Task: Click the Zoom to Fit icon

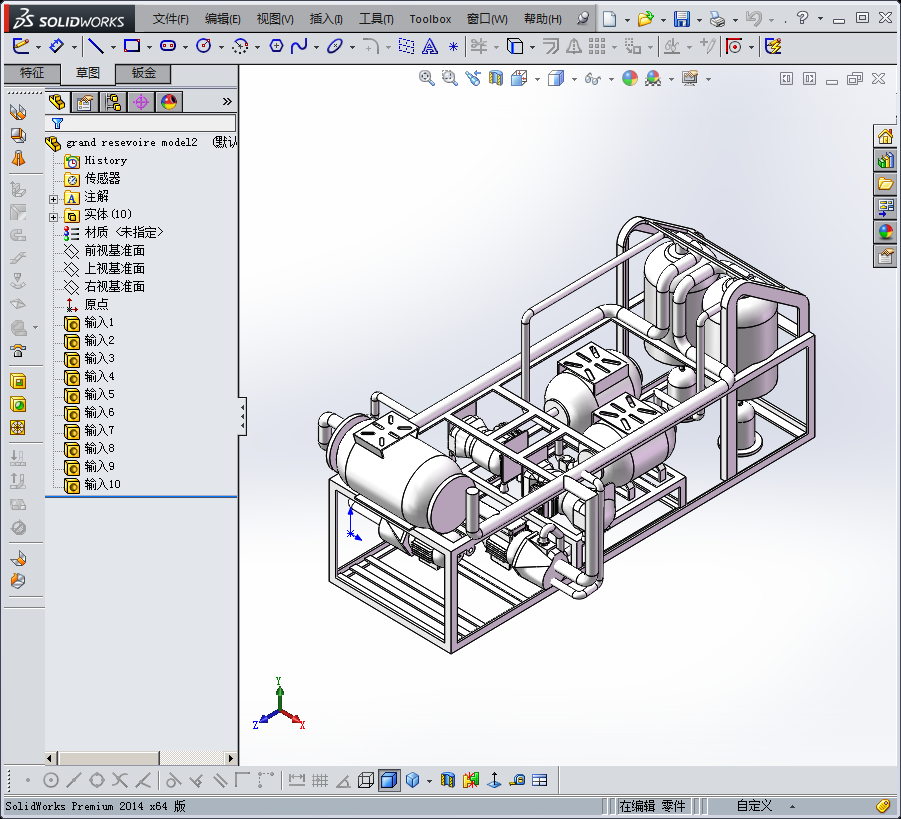Action: click(427, 78)
